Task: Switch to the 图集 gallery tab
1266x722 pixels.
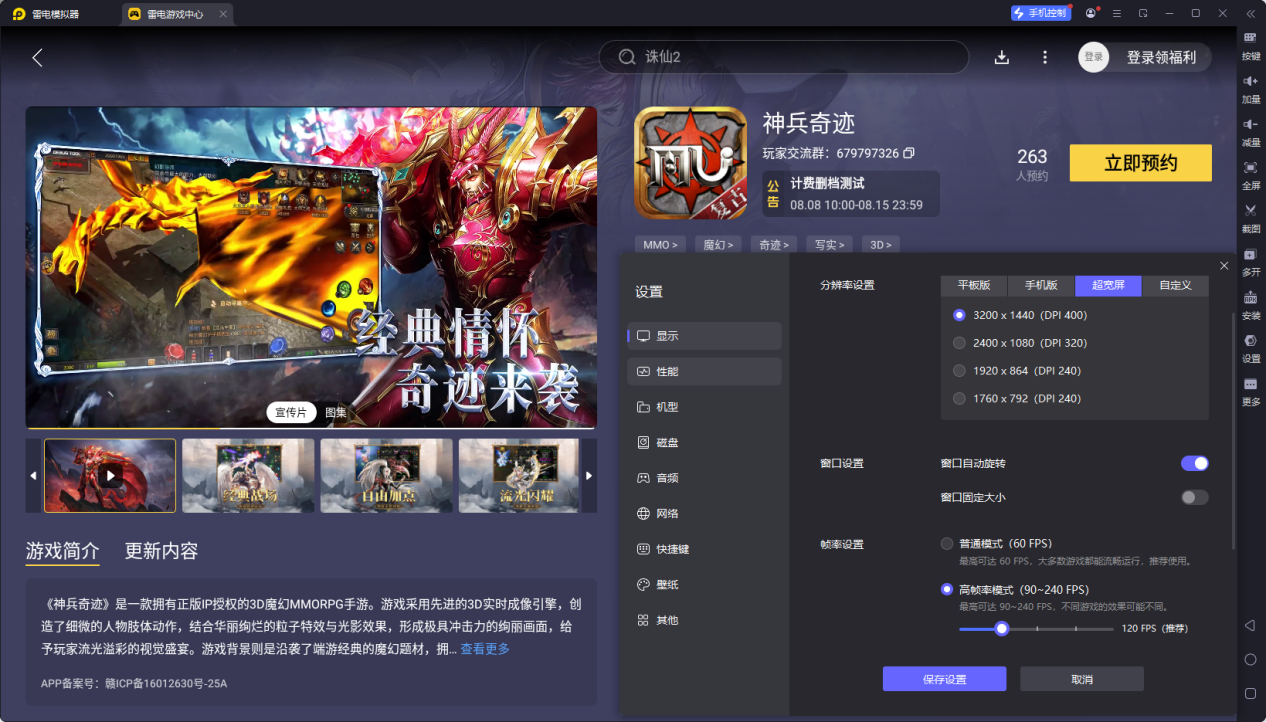Action: 336,412
